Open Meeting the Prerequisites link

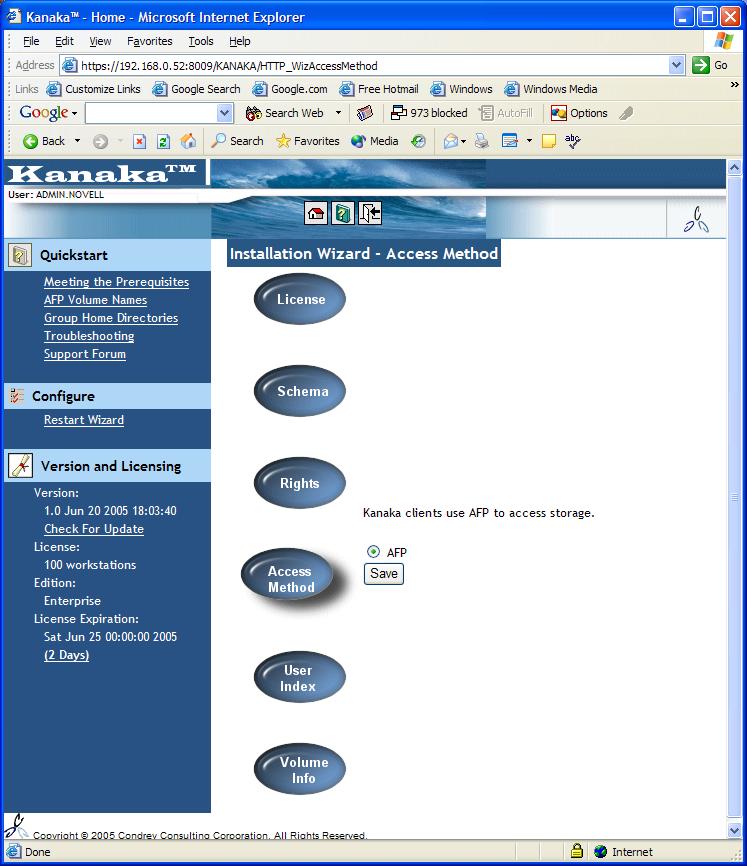[x=116, y=282]
